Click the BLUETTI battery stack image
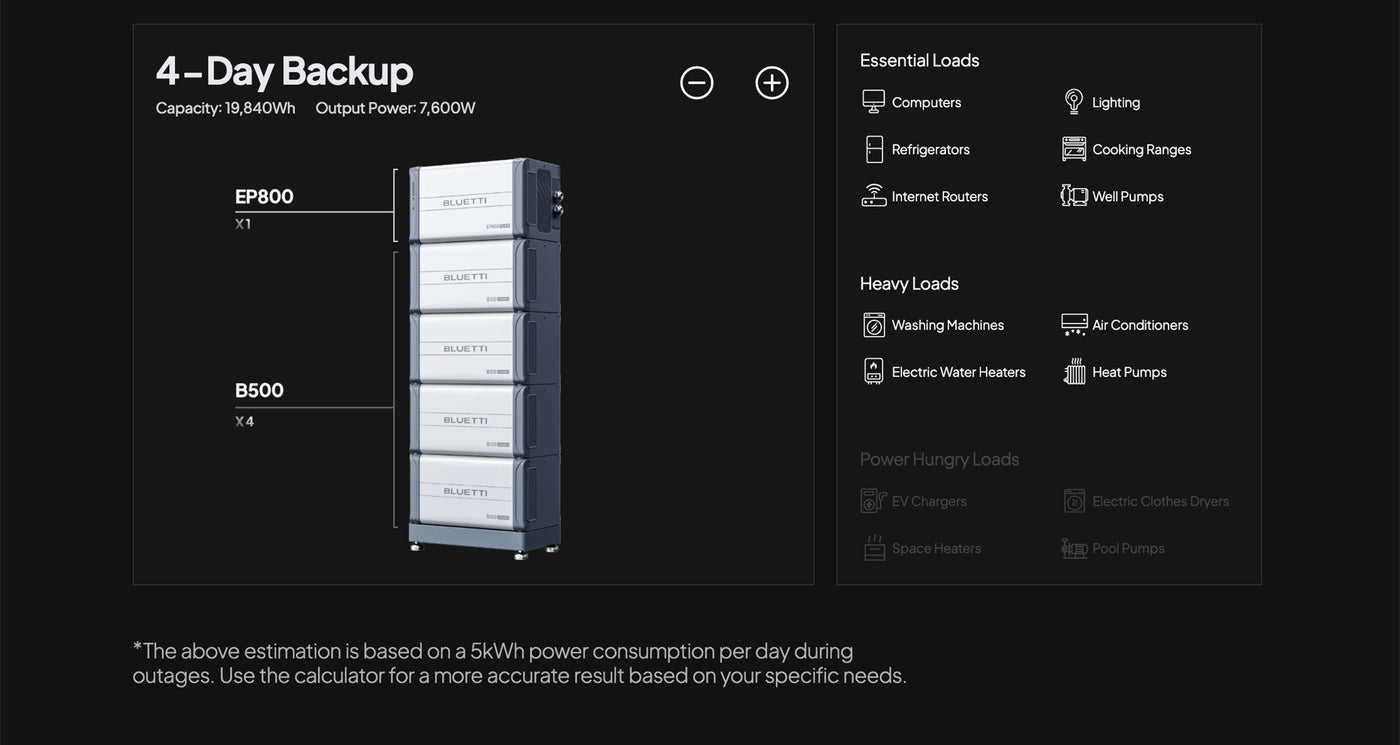Image resolution: width=1400 pixels, height=745 pixels. point(485,355)
